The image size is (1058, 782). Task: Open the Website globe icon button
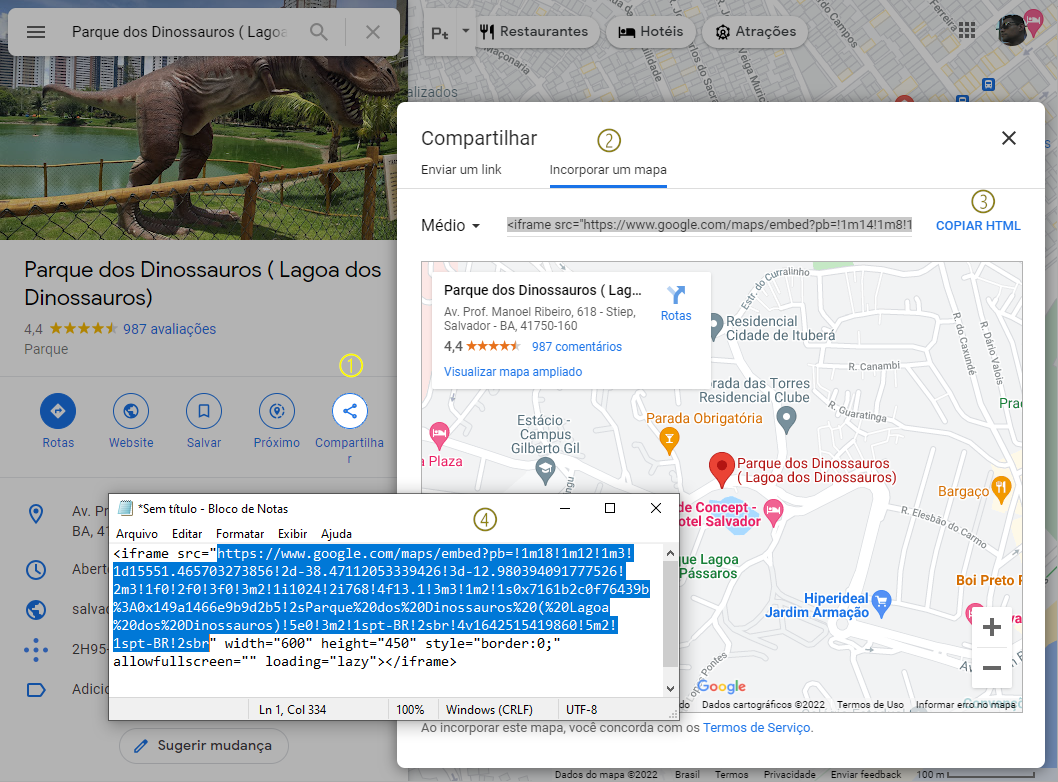131,411
